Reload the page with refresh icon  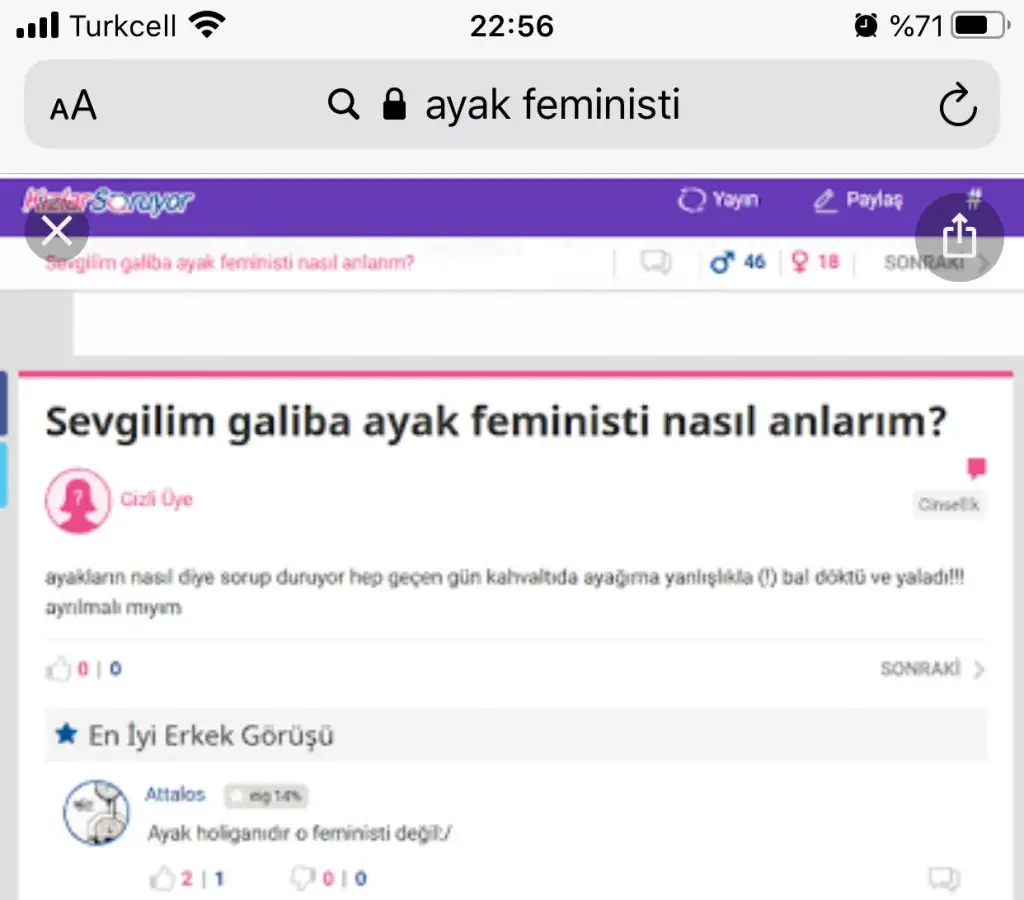tap(957, 104)
